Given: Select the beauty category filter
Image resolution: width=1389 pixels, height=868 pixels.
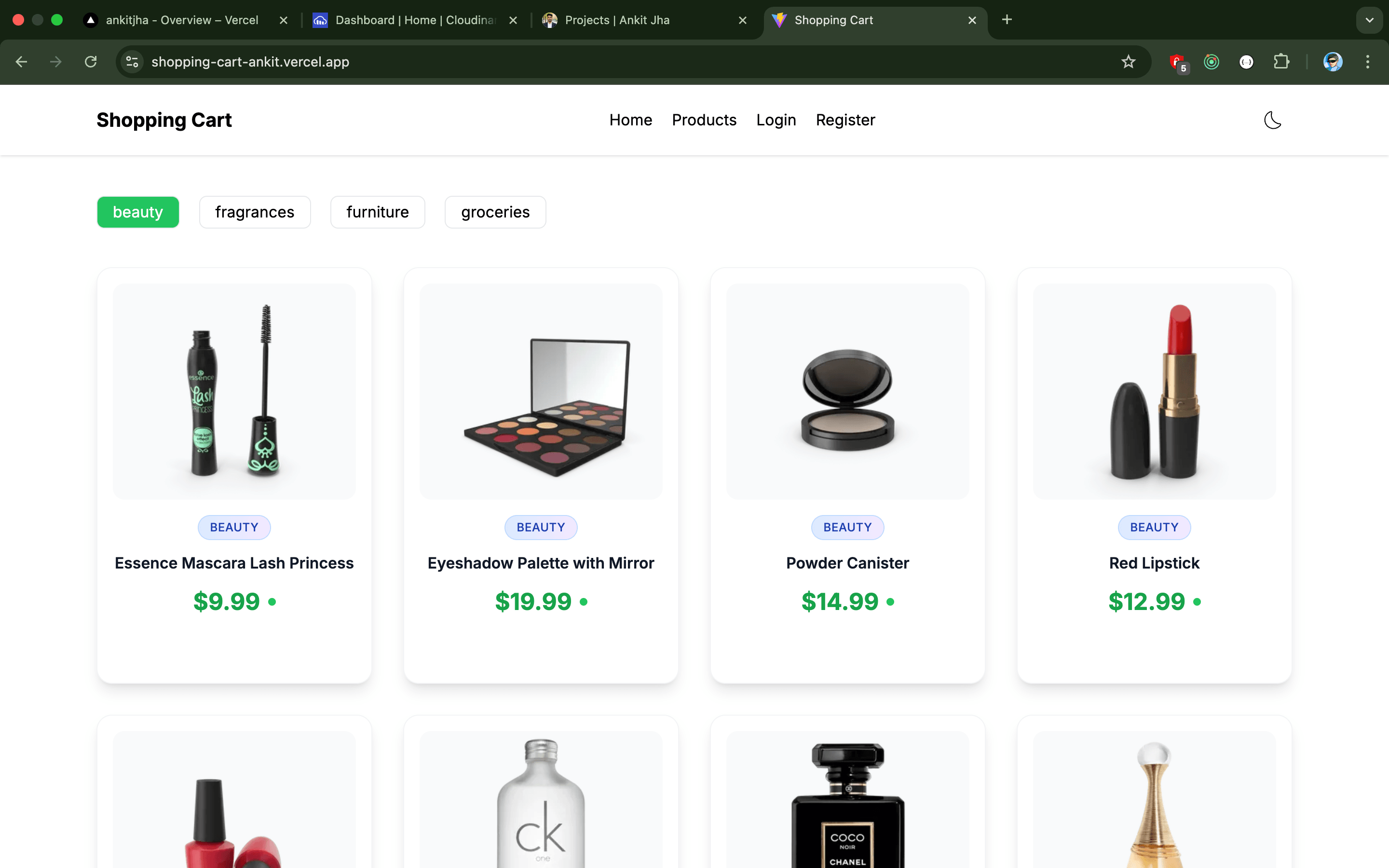Looking at the screenshot, I should (x=138, y=212).
